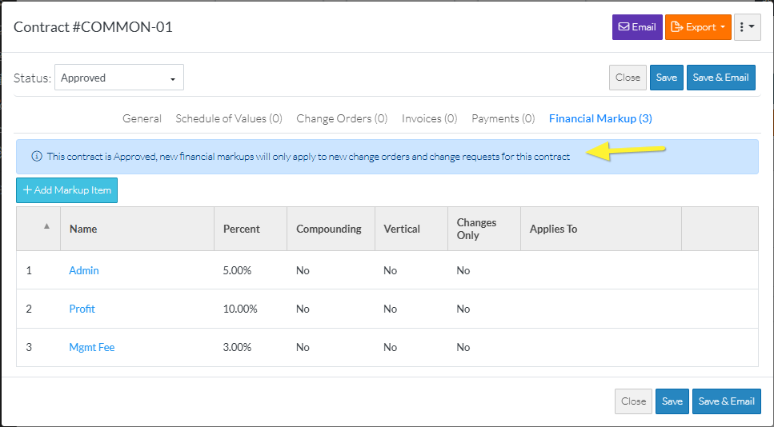Expand the Status dropdown showing Approved
Image resolution: width=774 pixels, height=427 pixels.
119,78
